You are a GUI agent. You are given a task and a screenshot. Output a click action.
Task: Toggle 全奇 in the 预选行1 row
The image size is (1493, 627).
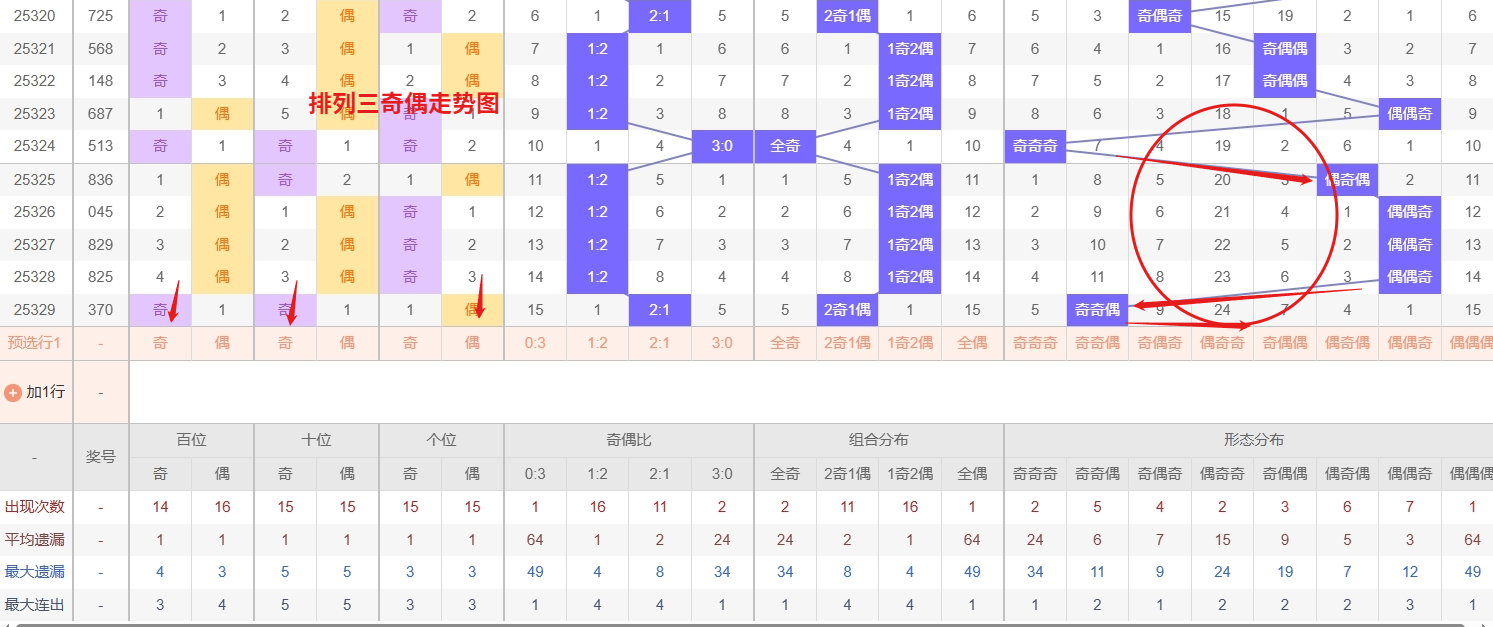click(x=785, y=343)
